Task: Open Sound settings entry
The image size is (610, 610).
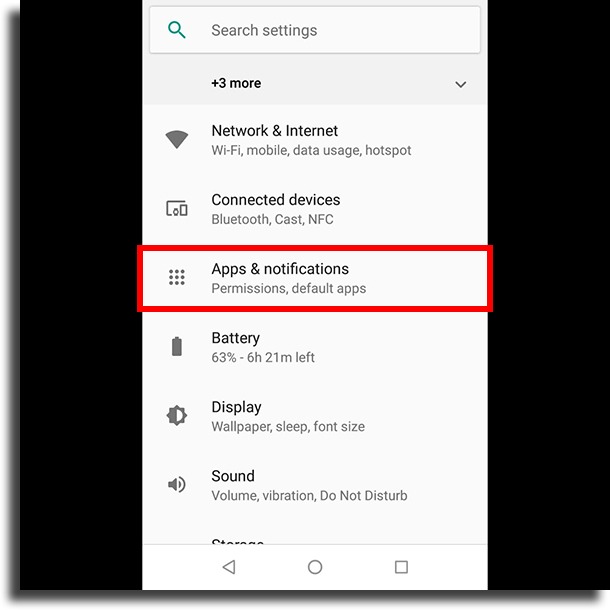Action: click(x=315, y=485)
